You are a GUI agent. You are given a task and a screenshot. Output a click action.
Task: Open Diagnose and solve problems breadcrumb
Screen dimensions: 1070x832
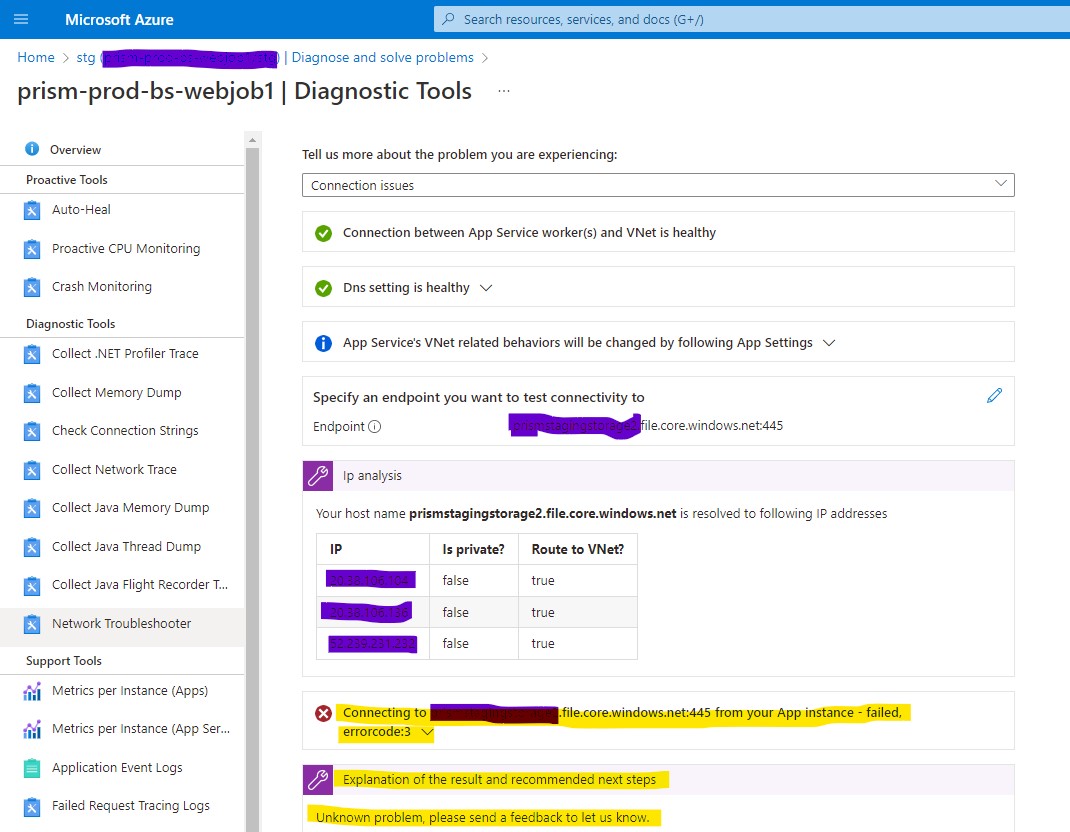[382, 57]
